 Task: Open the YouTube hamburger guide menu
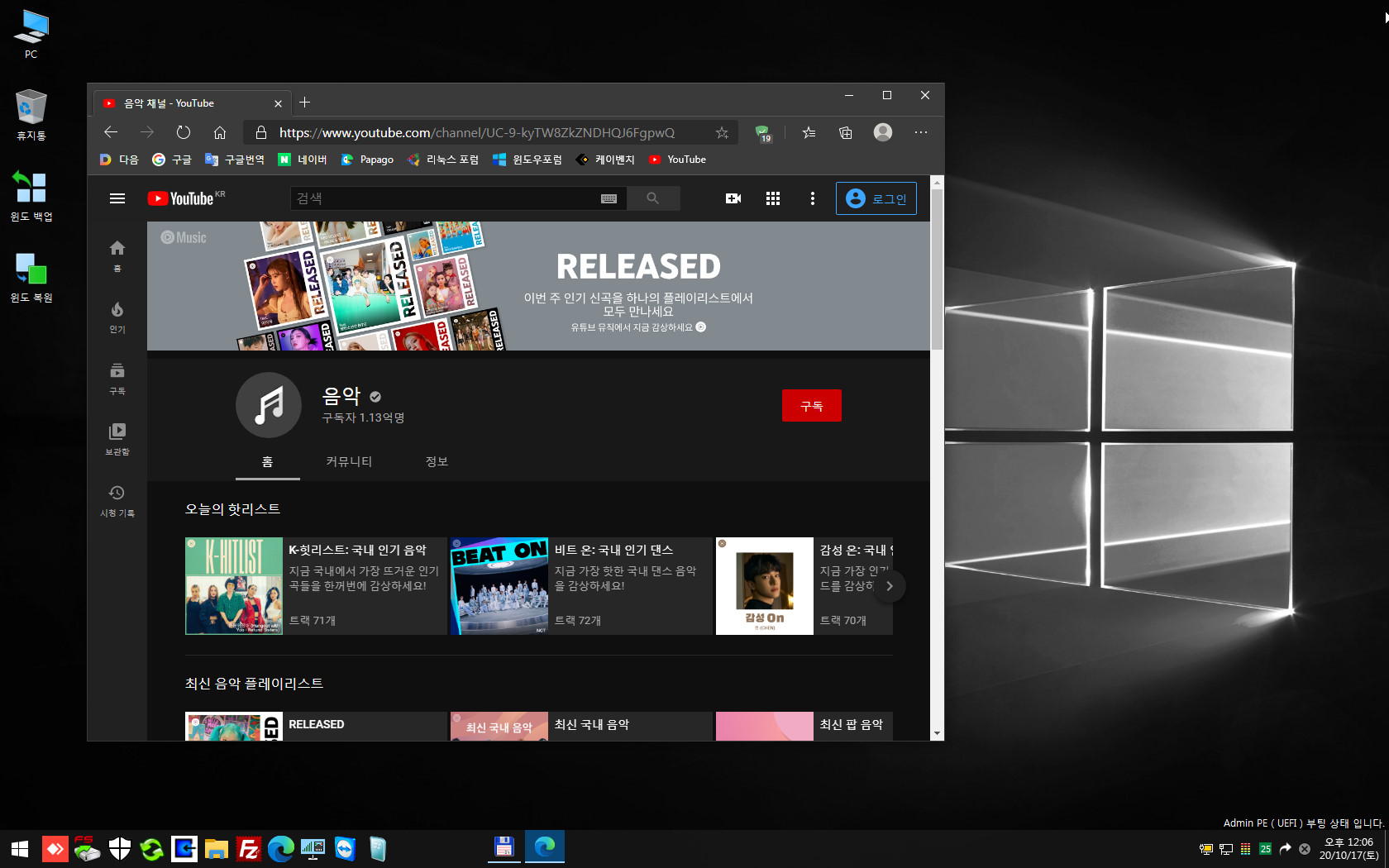(117, 198)
